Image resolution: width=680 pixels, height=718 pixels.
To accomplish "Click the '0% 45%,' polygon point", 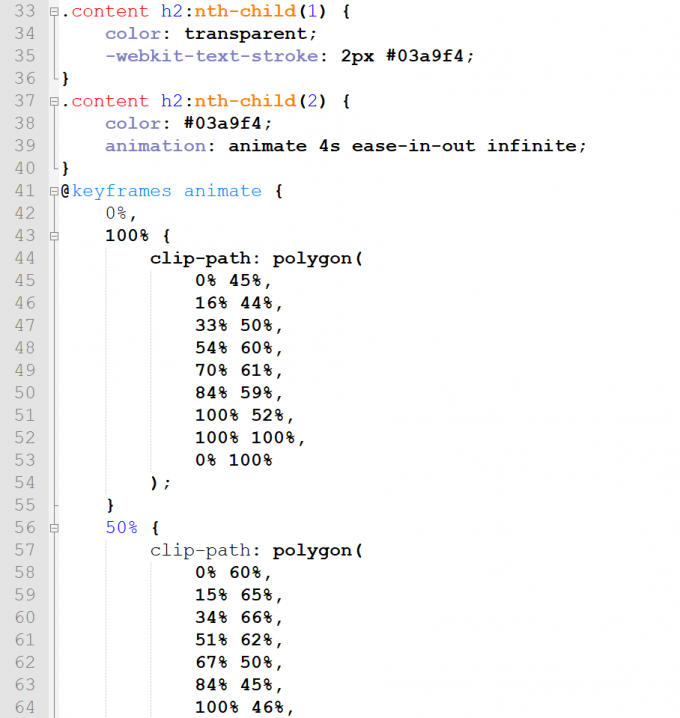I will coord(234,281).
